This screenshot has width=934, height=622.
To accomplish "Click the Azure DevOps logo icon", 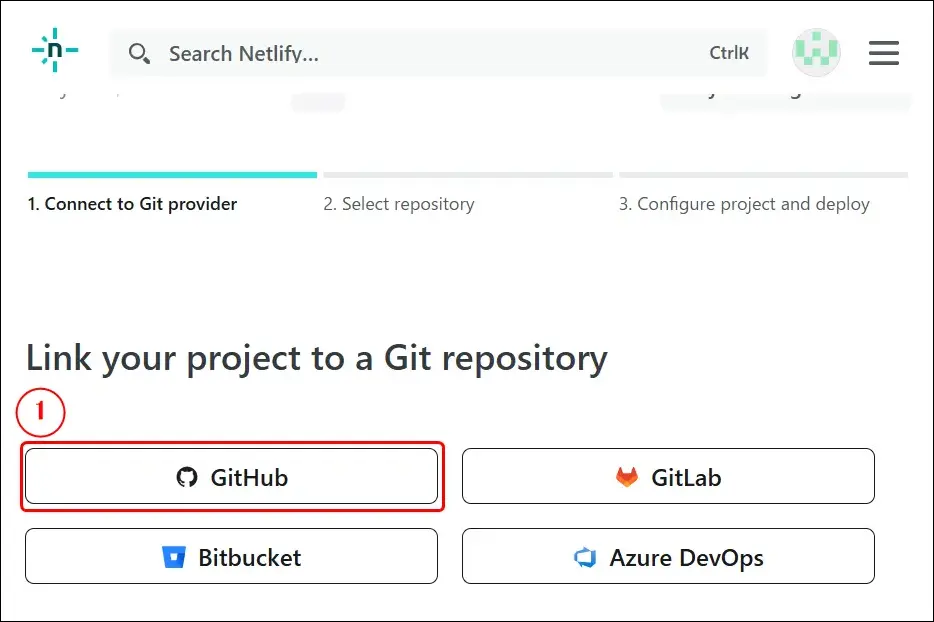I will (x=585, y=557).
